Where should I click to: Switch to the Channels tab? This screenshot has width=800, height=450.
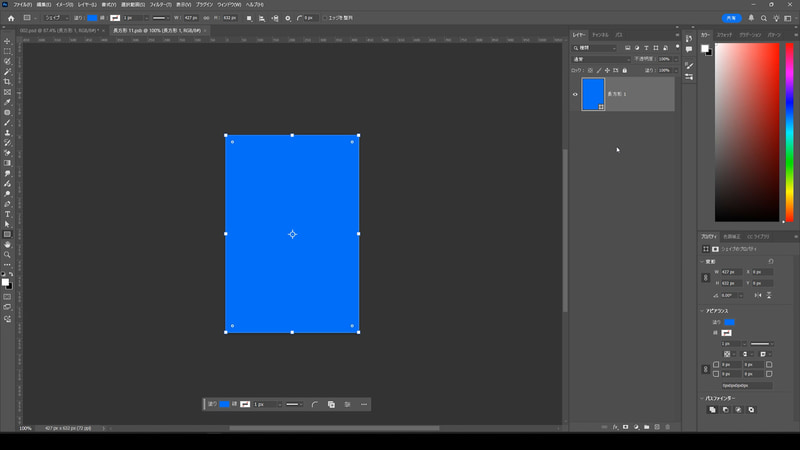coord(600,35)
